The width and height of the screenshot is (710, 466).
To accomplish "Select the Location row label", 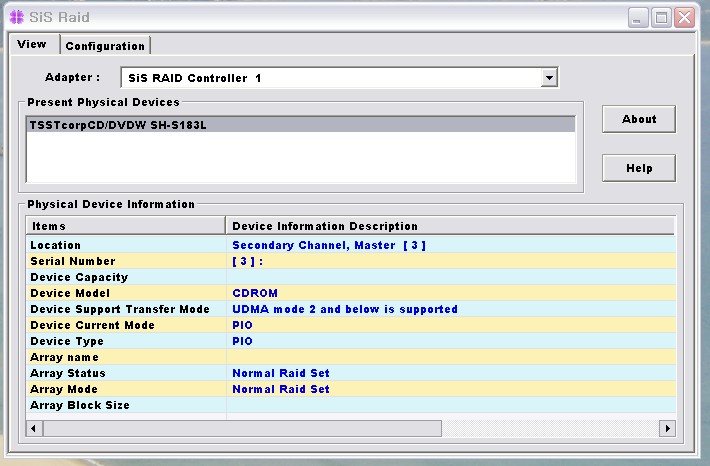I will 55,245.
